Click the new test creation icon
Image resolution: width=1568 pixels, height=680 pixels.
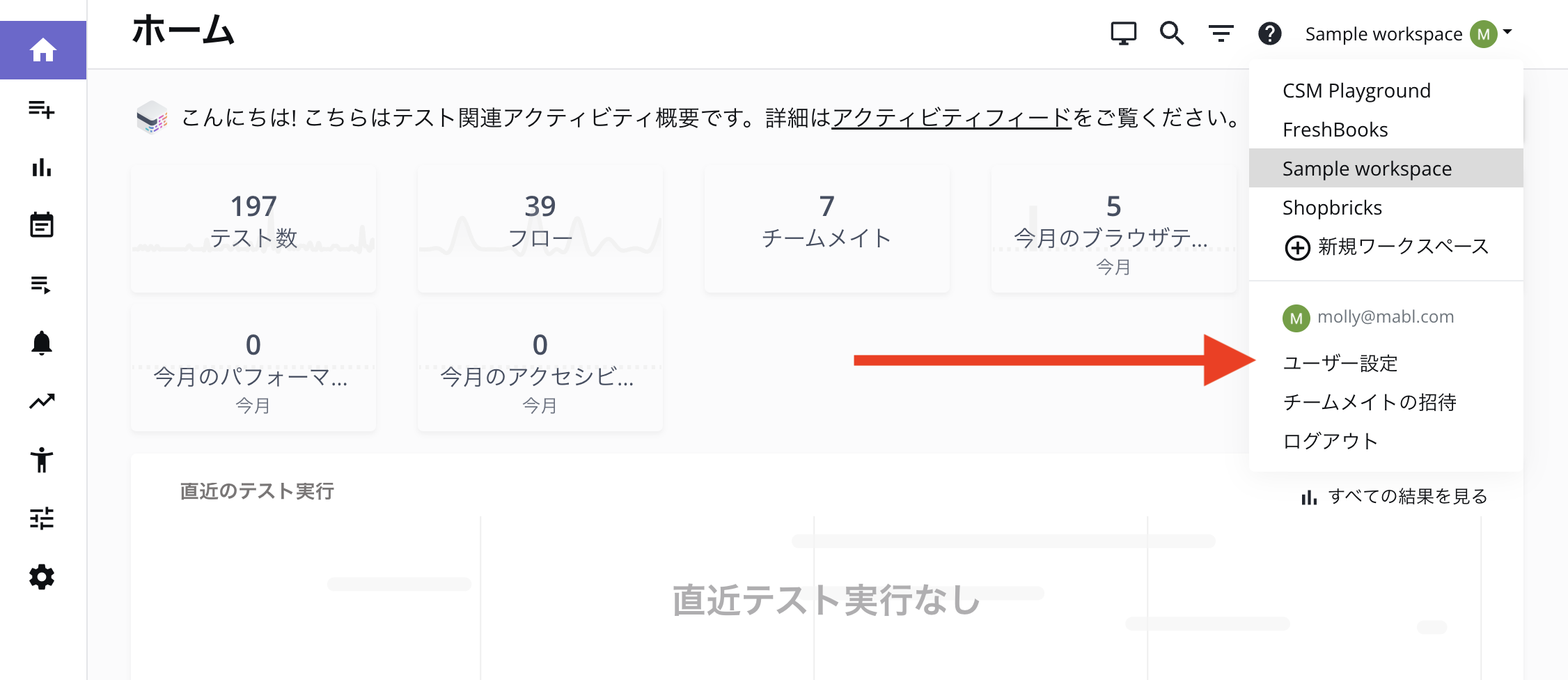pos(43,110)
